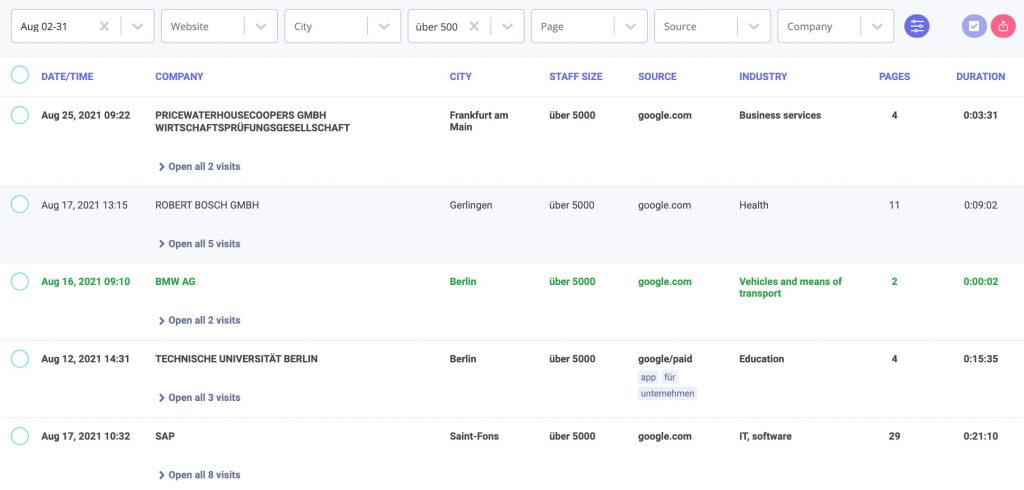Viewport: 1024px width, 490px height.
Task: Sort by CITY column header
Action: pos(460,76)
